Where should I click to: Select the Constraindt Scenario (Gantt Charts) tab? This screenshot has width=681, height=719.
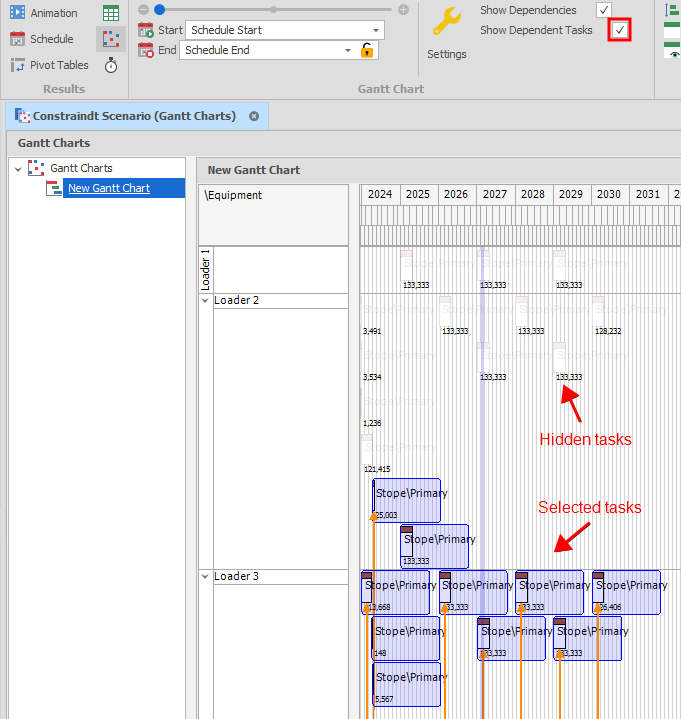(x=133, y=116)
